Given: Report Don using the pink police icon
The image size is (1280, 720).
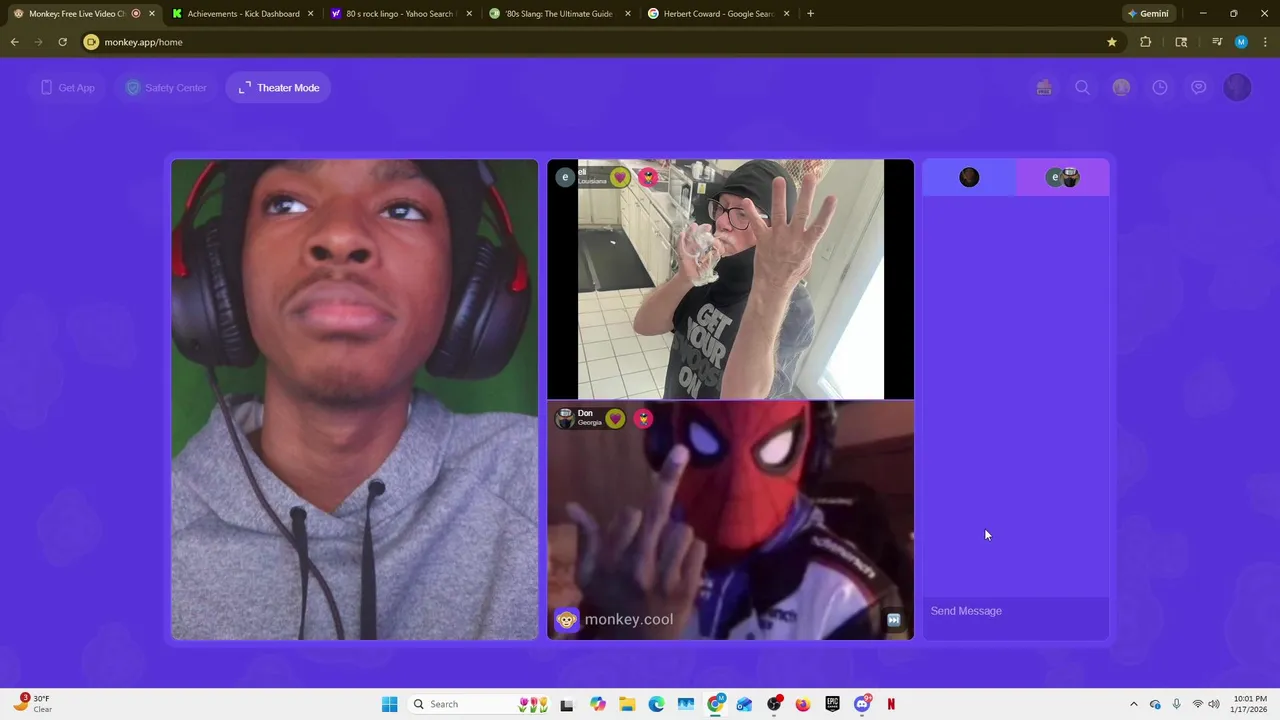Looking at the screenshot, I should coord(643,418).
